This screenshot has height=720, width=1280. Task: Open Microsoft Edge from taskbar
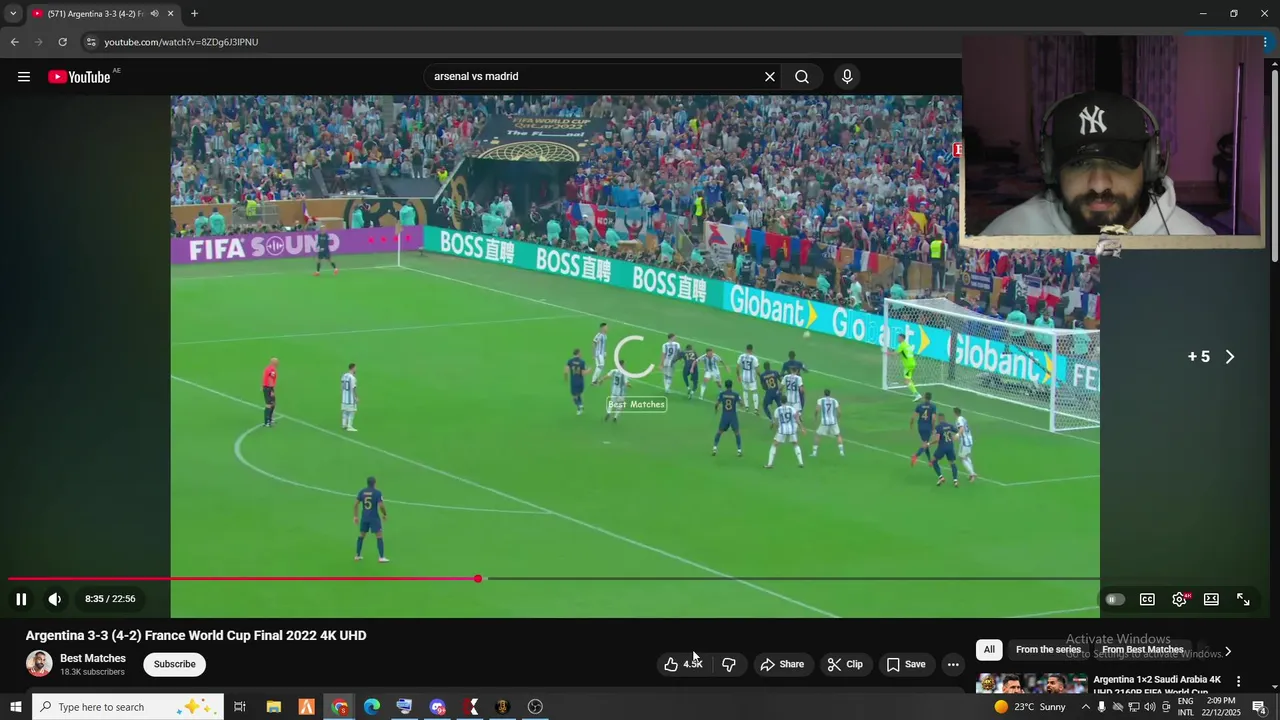(372, 707)
